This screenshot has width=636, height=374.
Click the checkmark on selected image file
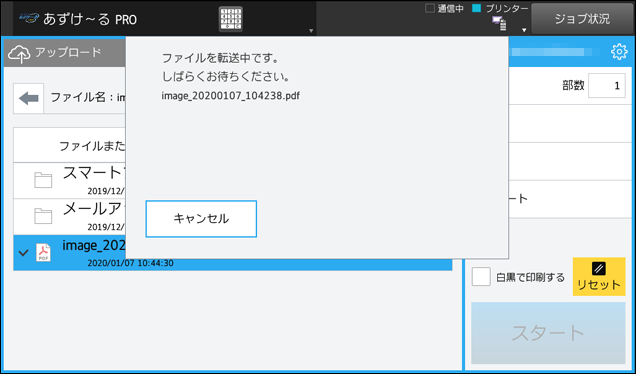(24, 253)
